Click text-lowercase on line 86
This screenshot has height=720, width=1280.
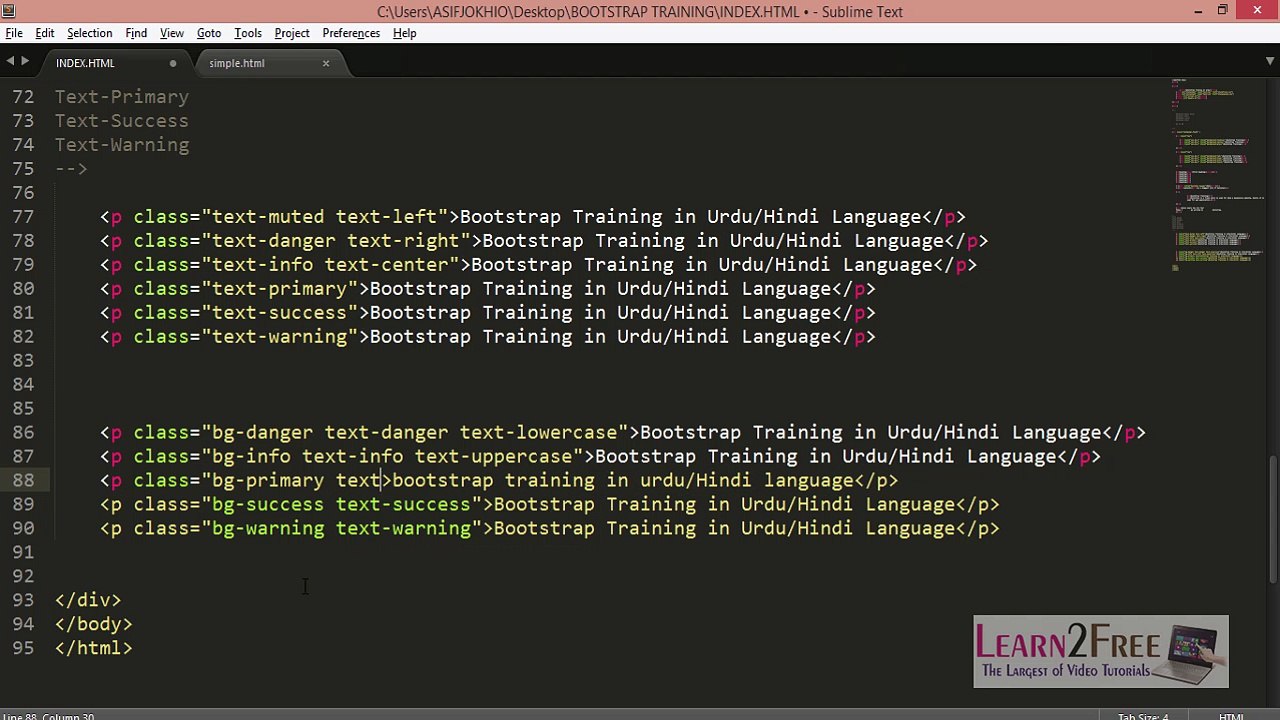pyautogui.click(x=539, y=432)
